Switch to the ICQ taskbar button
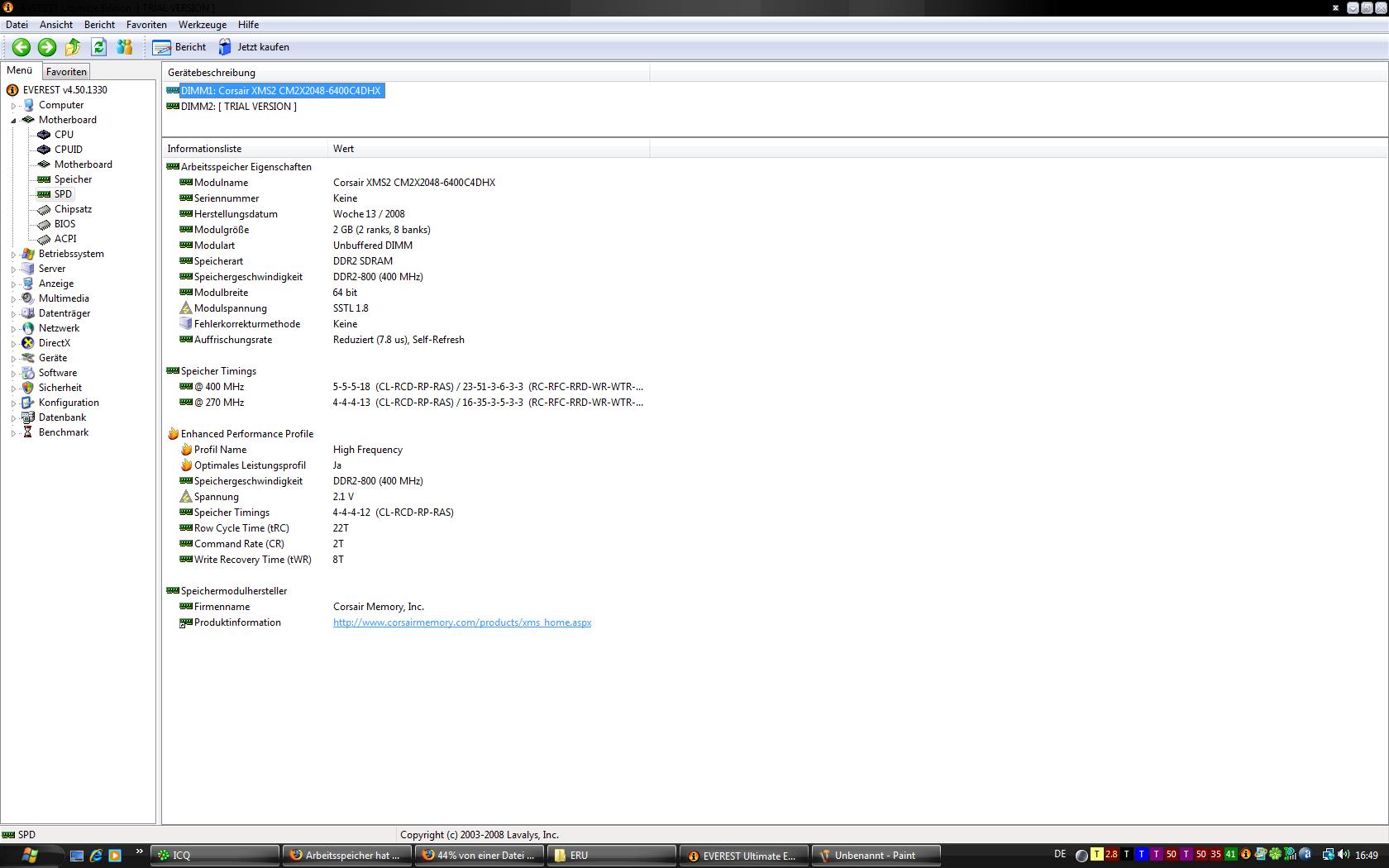 point(217,856)
